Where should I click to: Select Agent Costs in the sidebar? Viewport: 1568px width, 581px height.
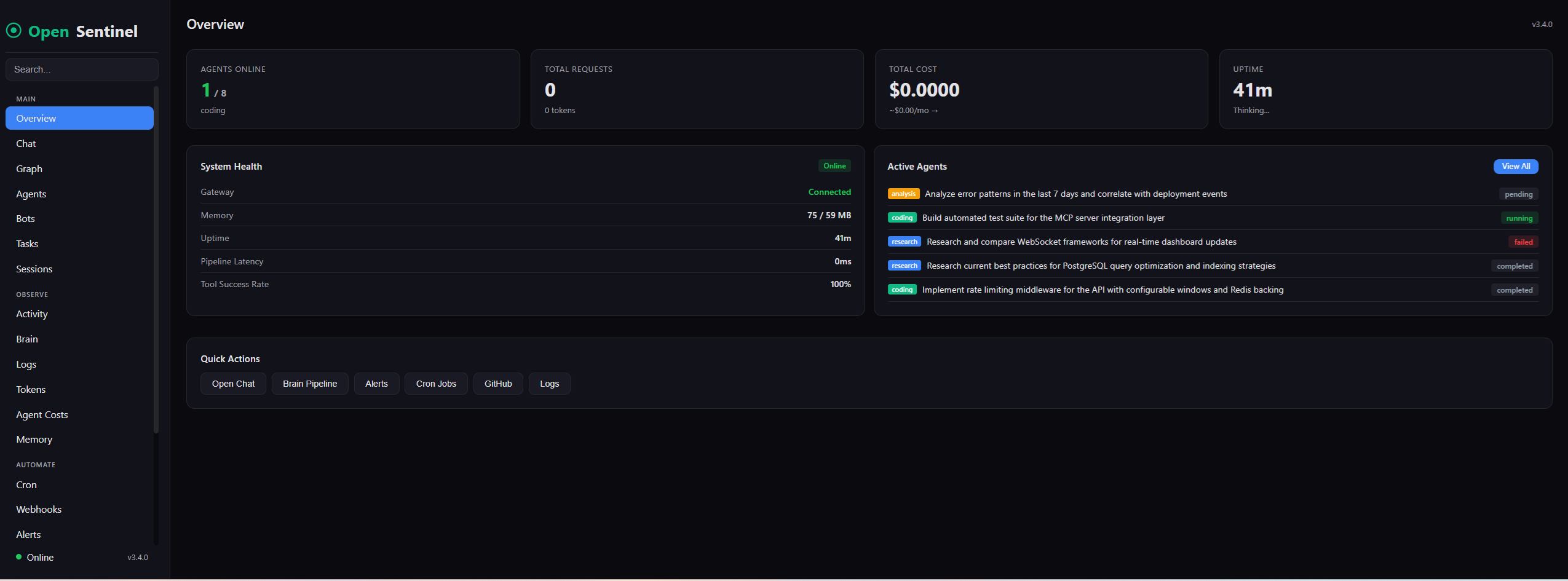pos(42,414)
